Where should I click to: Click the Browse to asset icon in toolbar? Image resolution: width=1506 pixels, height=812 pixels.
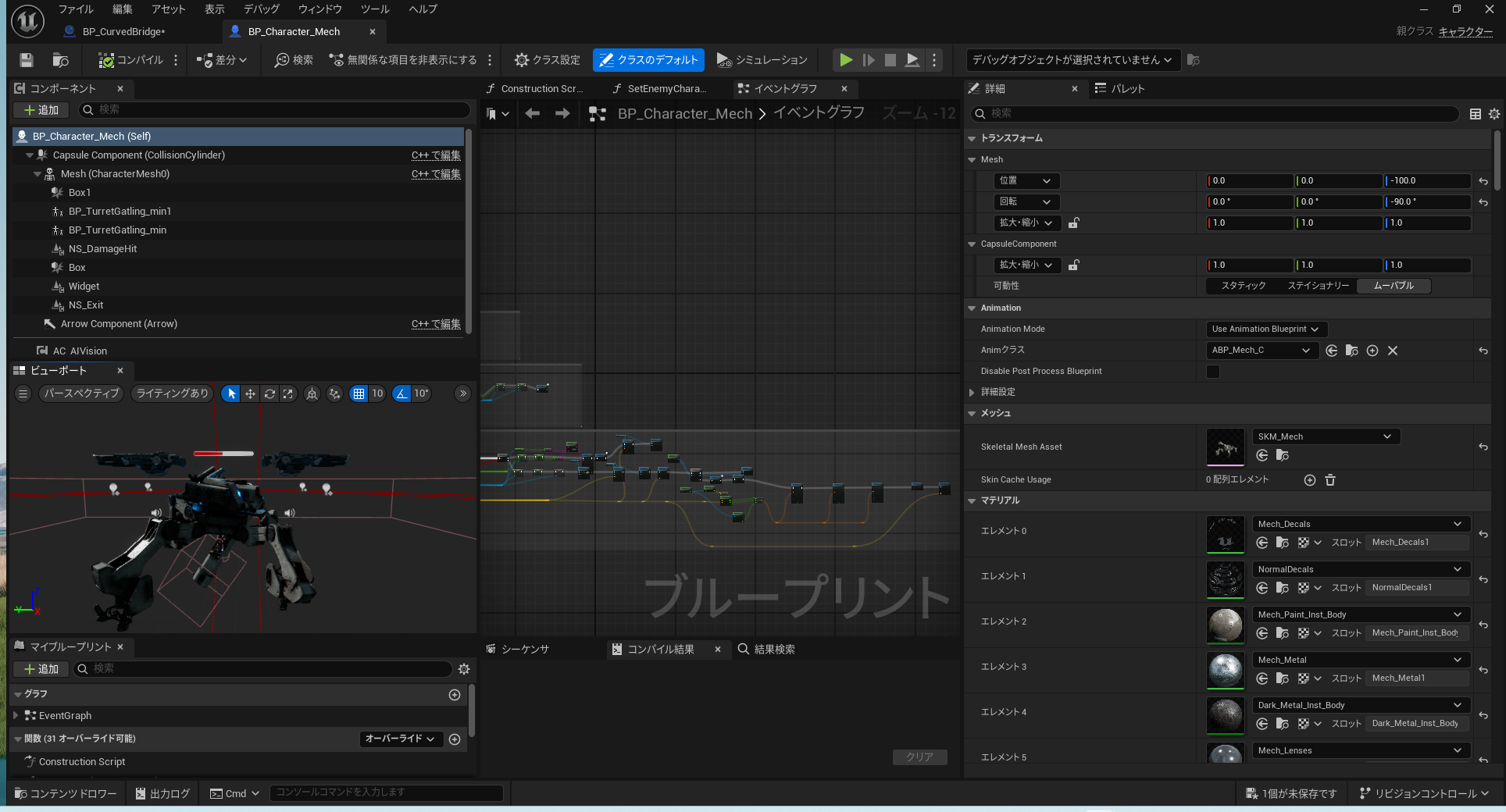coord(60,60)
